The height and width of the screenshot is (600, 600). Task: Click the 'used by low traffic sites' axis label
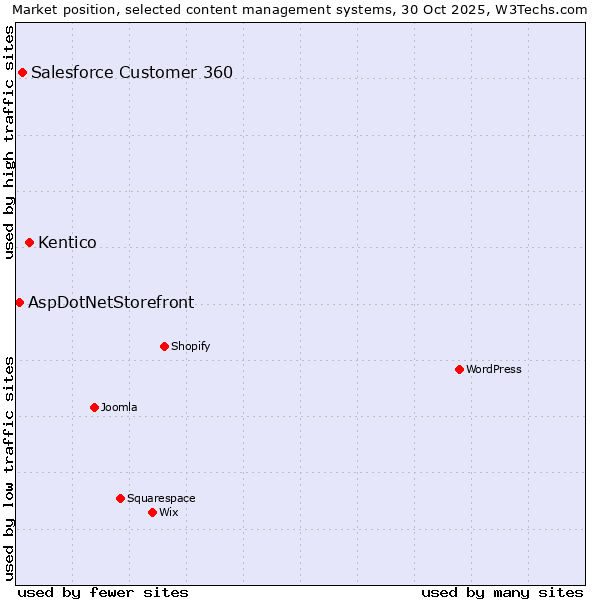point(9,468)
